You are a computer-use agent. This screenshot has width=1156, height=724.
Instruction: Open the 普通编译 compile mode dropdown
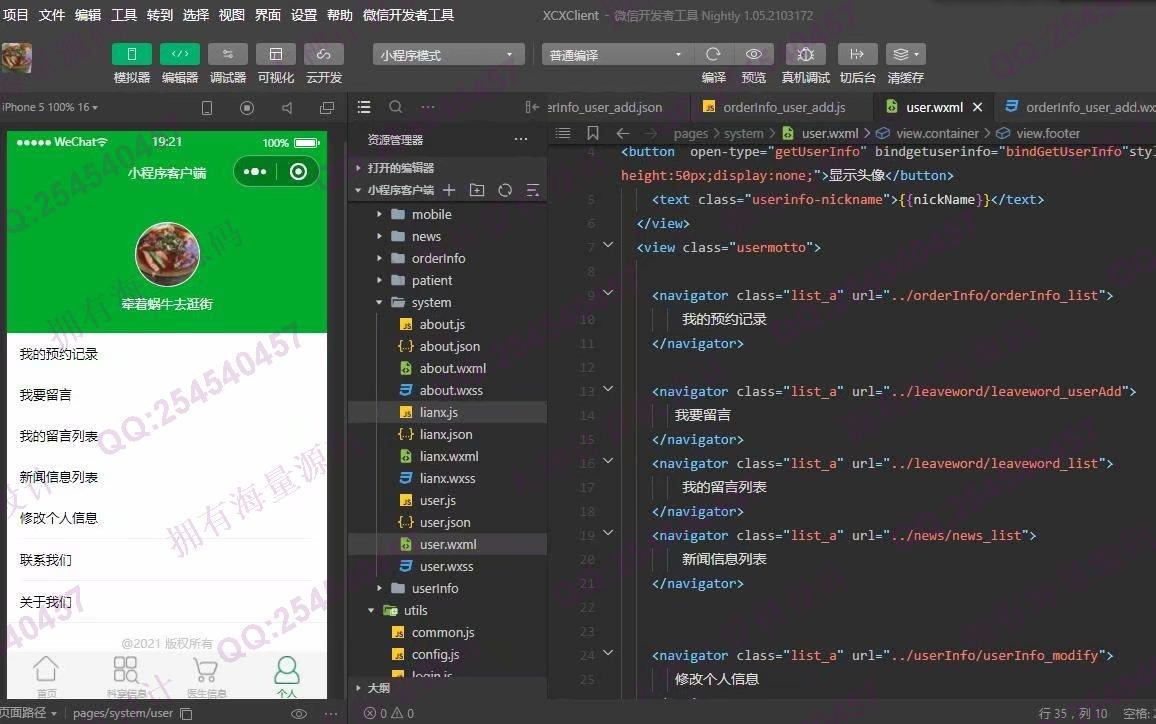(x=617, y=55)
